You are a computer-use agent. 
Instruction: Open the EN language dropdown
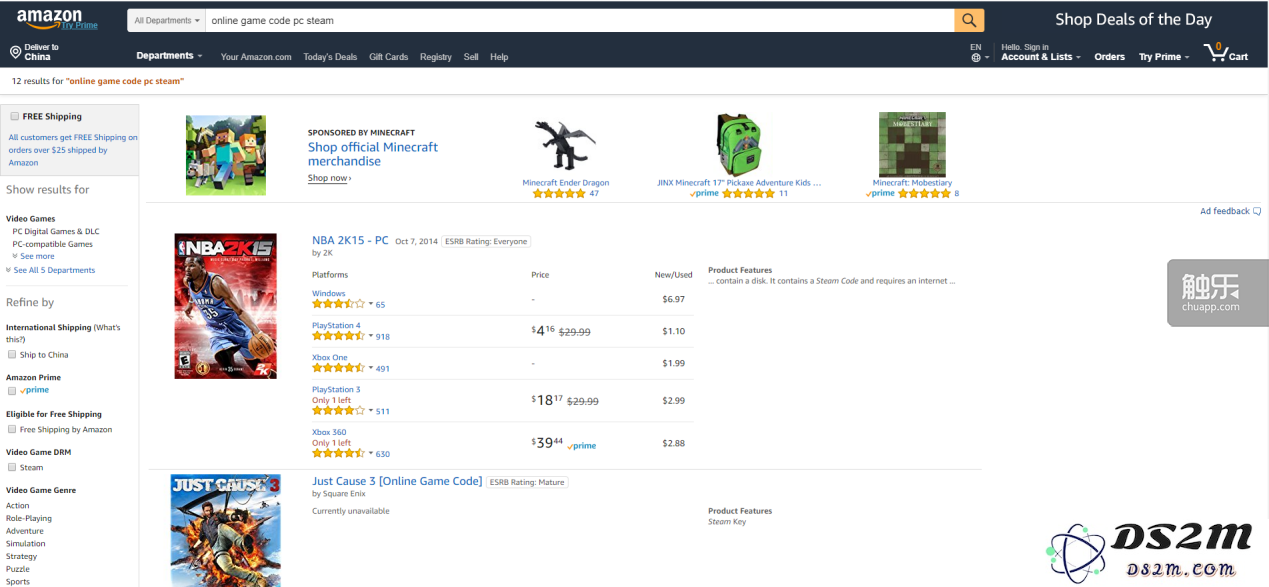click(x=980, y=52)
